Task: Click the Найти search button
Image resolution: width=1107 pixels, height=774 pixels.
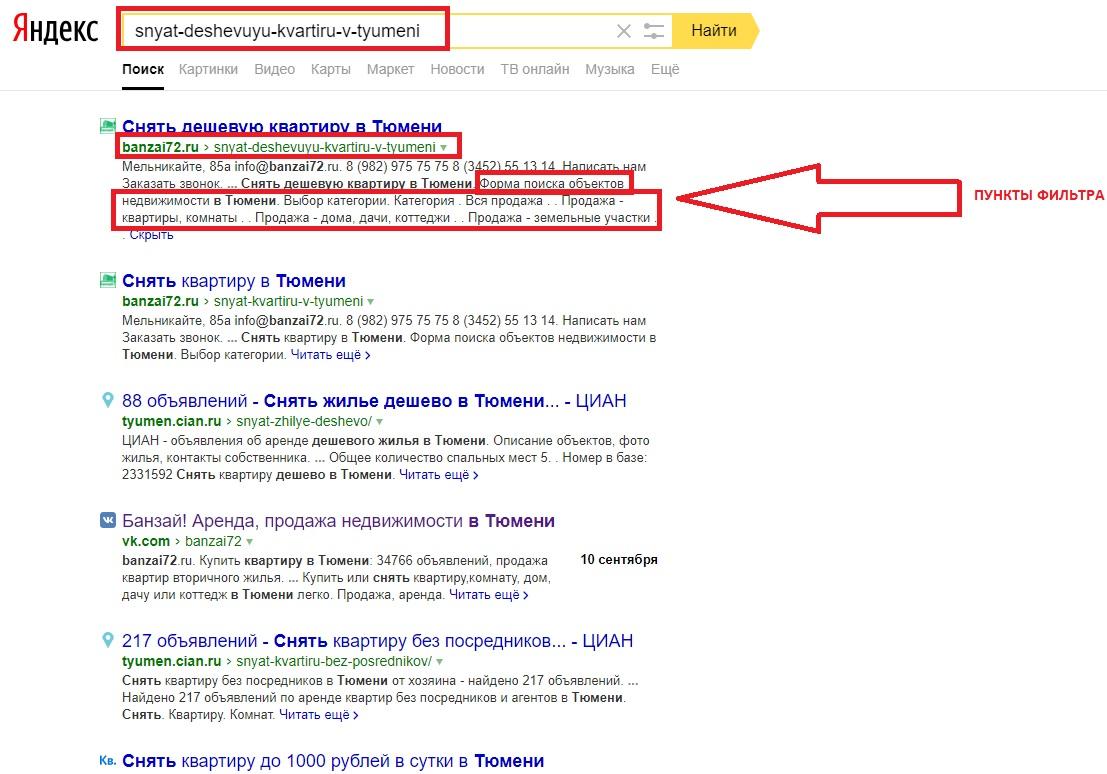Action: click(714, 30)
